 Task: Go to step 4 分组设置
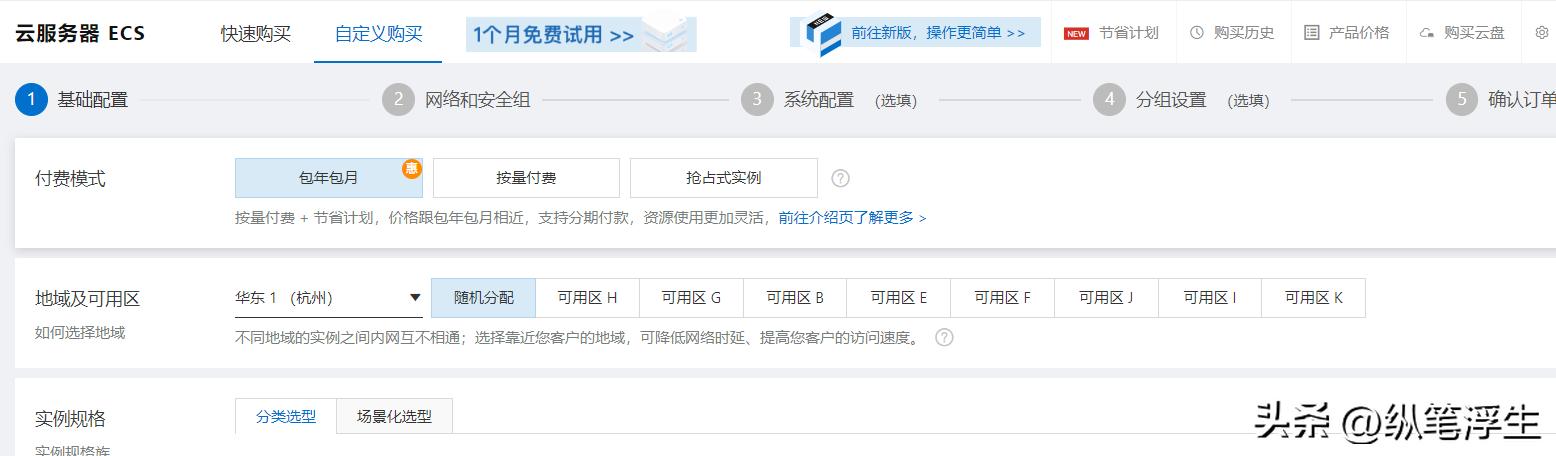coord(1181,99)
